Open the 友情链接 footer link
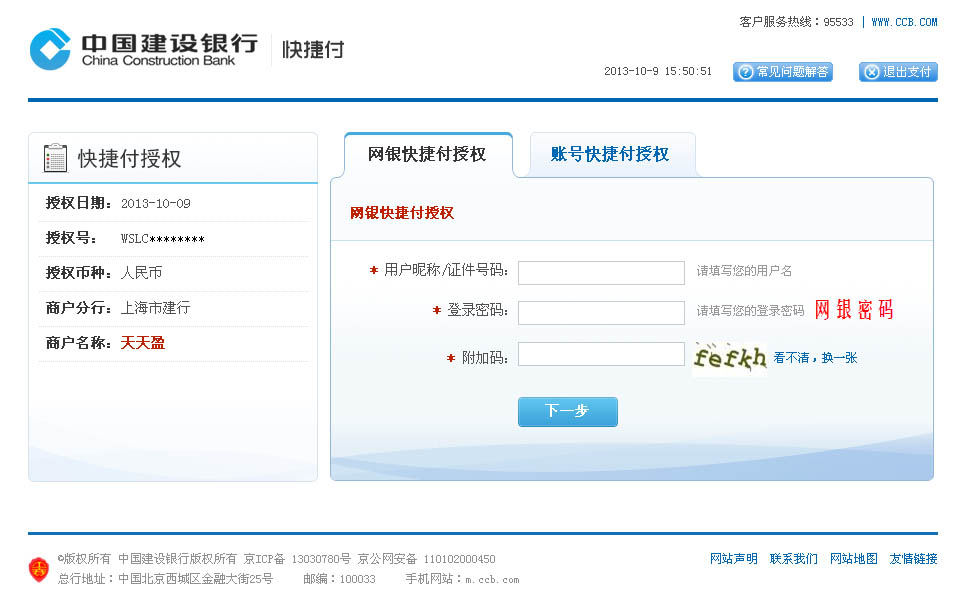 (x=913, y=559)
